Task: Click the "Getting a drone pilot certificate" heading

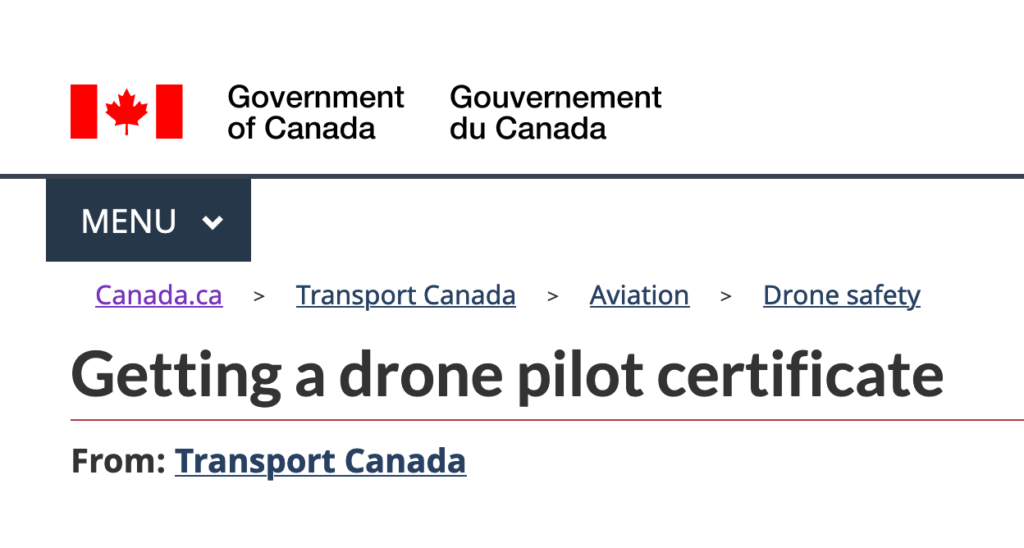Action: click(507, 375)
